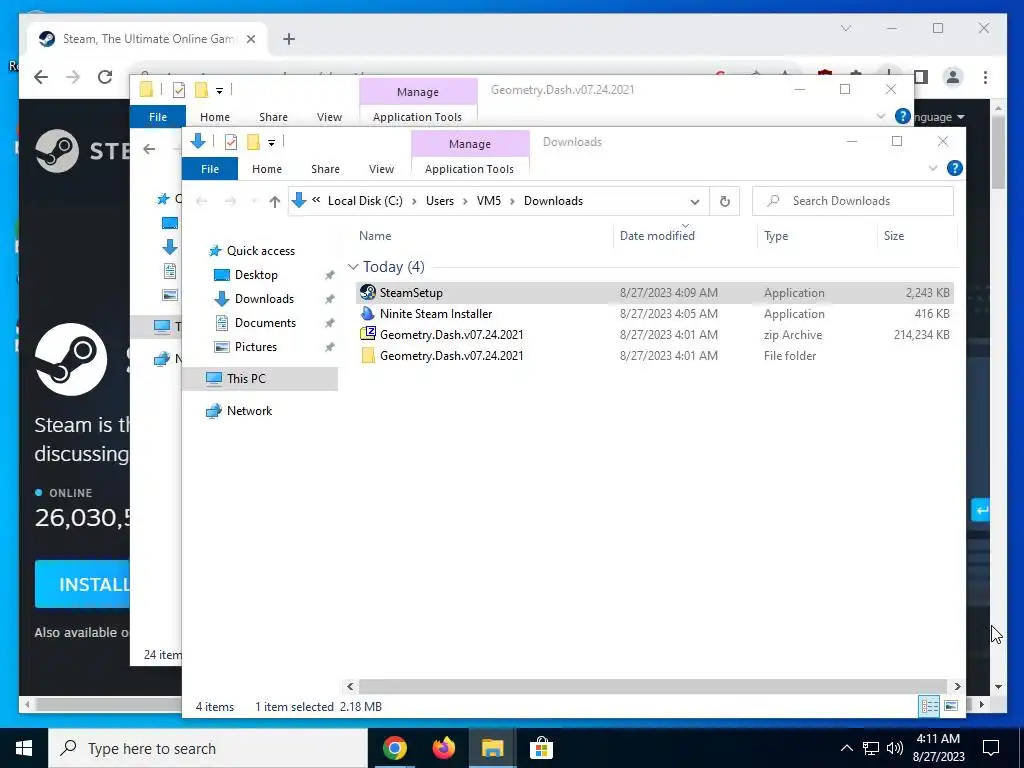
Task: Click the Network icon in navigation pane
Action: click(214, 411)
